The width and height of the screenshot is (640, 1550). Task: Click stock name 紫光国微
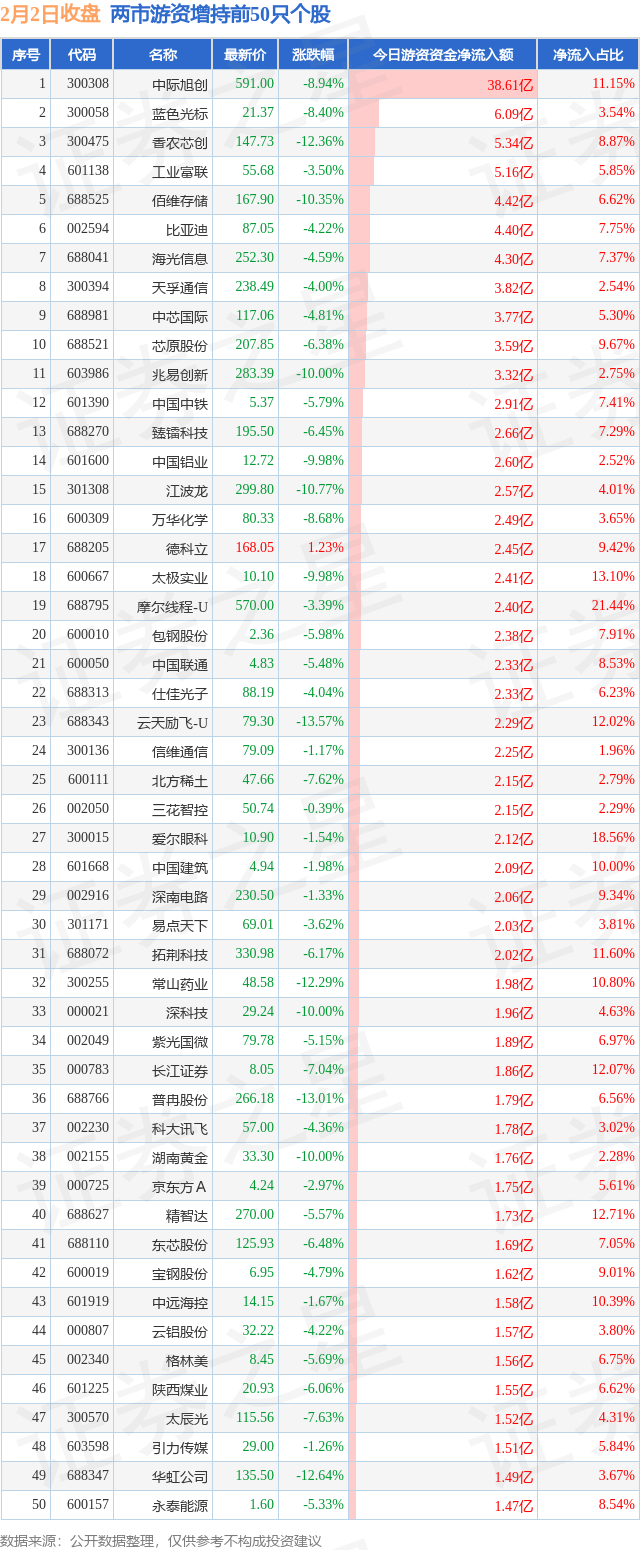click(180, 1041)
